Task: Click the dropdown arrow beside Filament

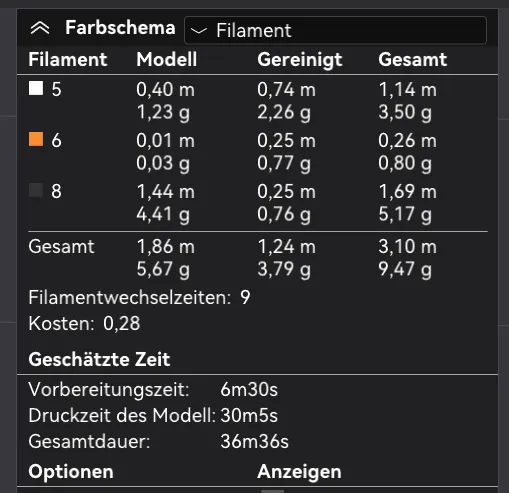Action: pyautogui.click(x=199, y=31)
